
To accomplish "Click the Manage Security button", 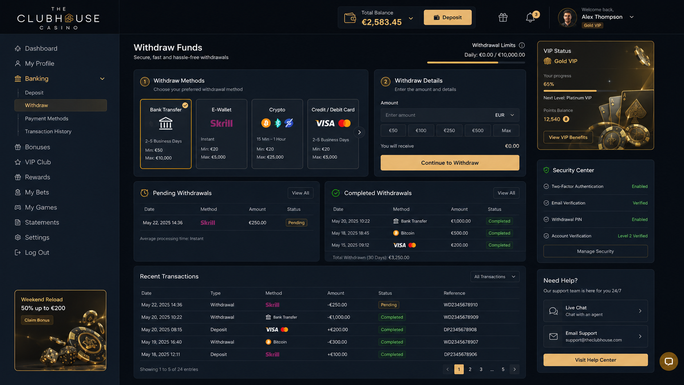I will point(595,251).
